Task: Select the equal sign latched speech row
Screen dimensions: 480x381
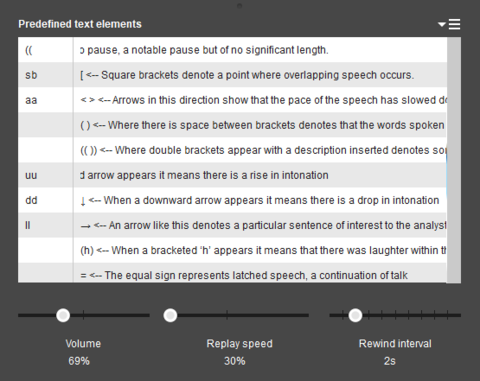Action: point(232,273)
